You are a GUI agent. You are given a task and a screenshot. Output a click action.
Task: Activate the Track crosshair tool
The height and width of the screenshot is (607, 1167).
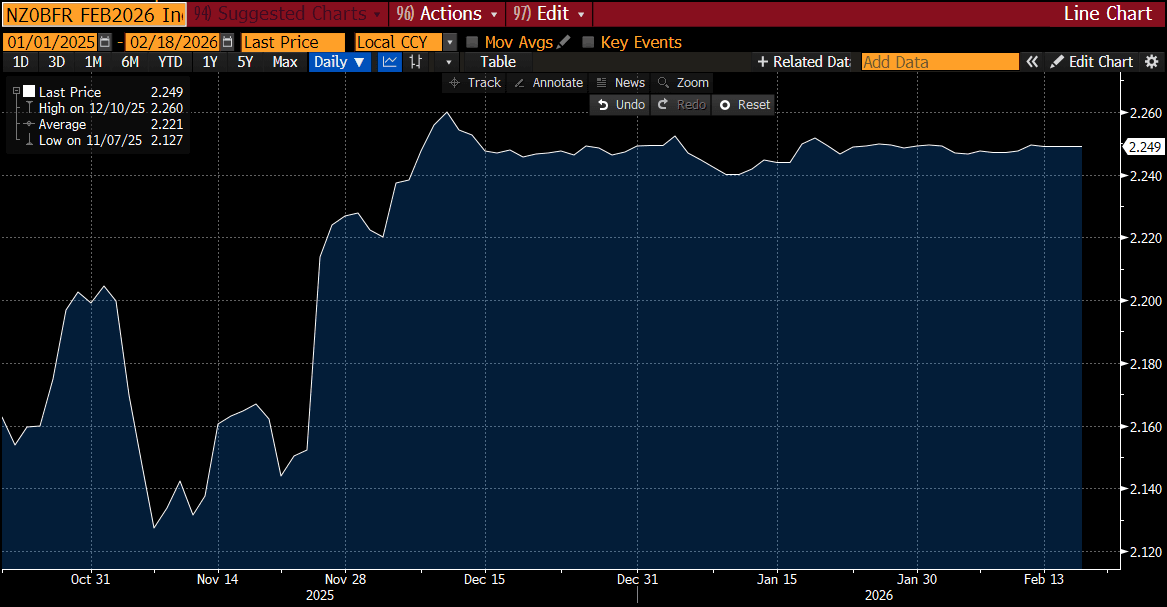click(x=475, y=83)
